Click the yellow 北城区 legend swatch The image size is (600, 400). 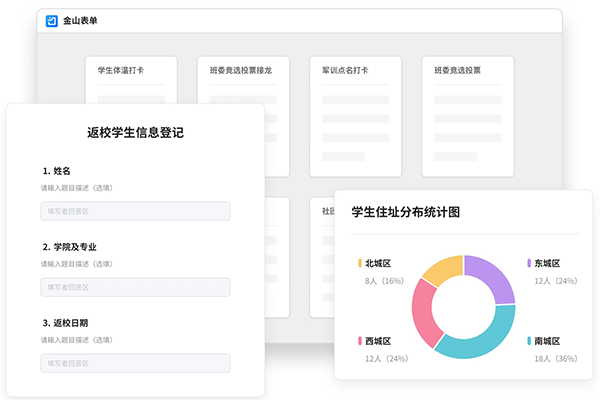pyautogui.click(x=359, y=263)
